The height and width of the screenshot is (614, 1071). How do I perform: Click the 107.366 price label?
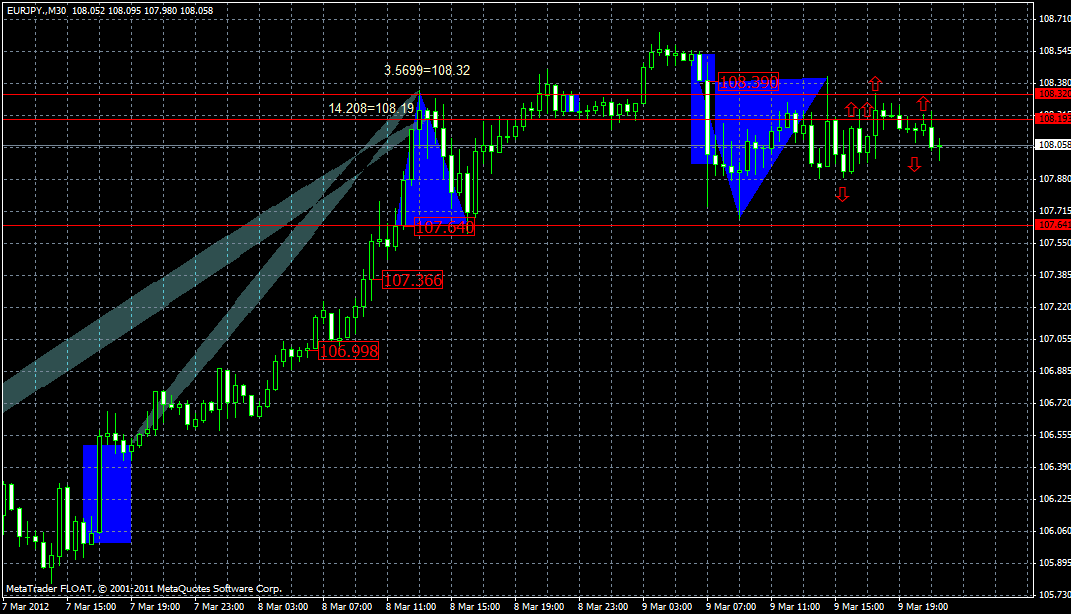click(411, 280)
